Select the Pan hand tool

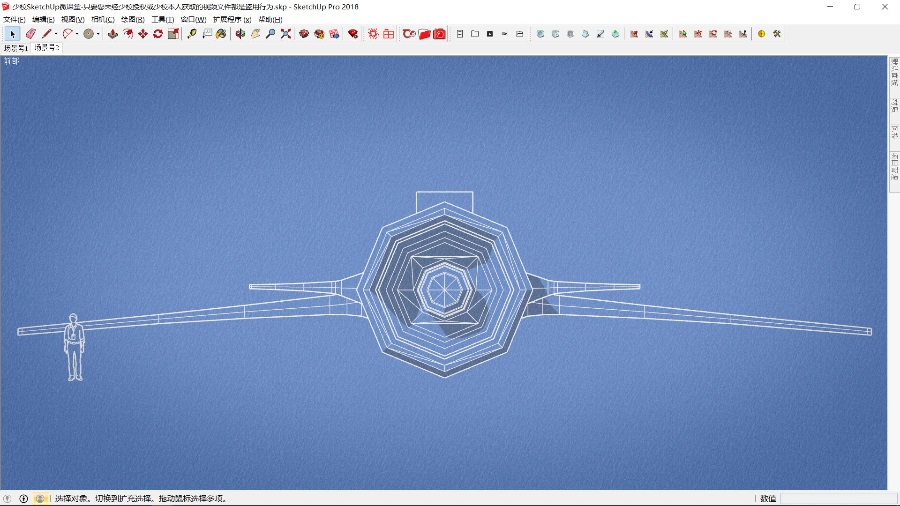255,34
